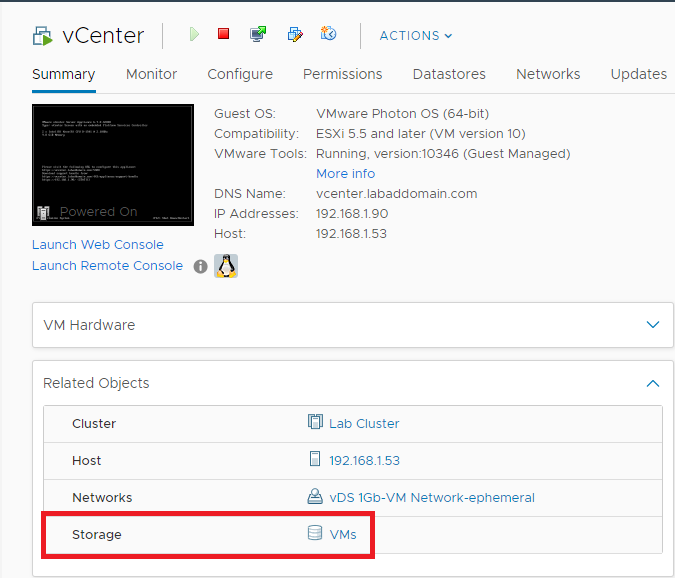Open the Configure tab

pyautogui.click(x=240, y=74)
